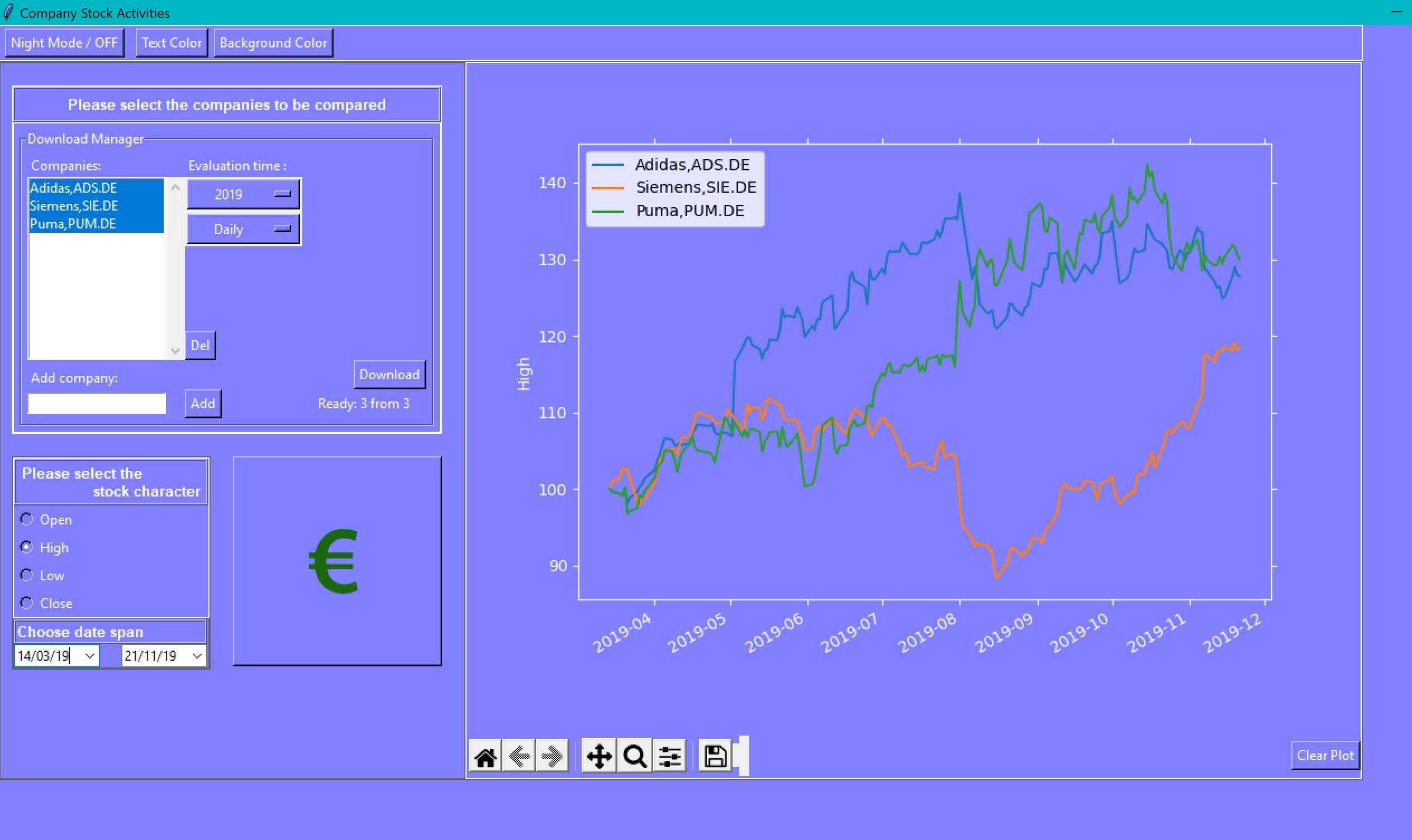The image size is (1412, 840).
Task: Click the Clear Plot button
Action: tap(1325, 756)
